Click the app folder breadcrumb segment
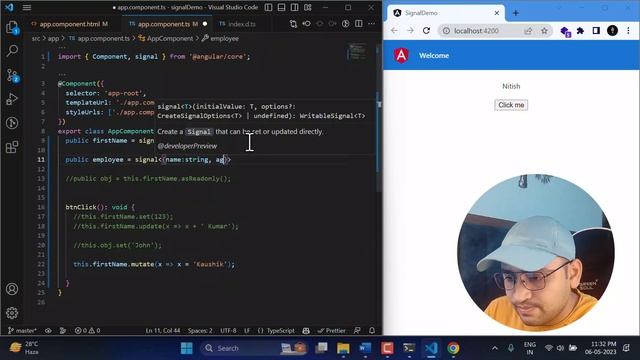The height and width of the screenshot is (360, 640). coord(53,39)
